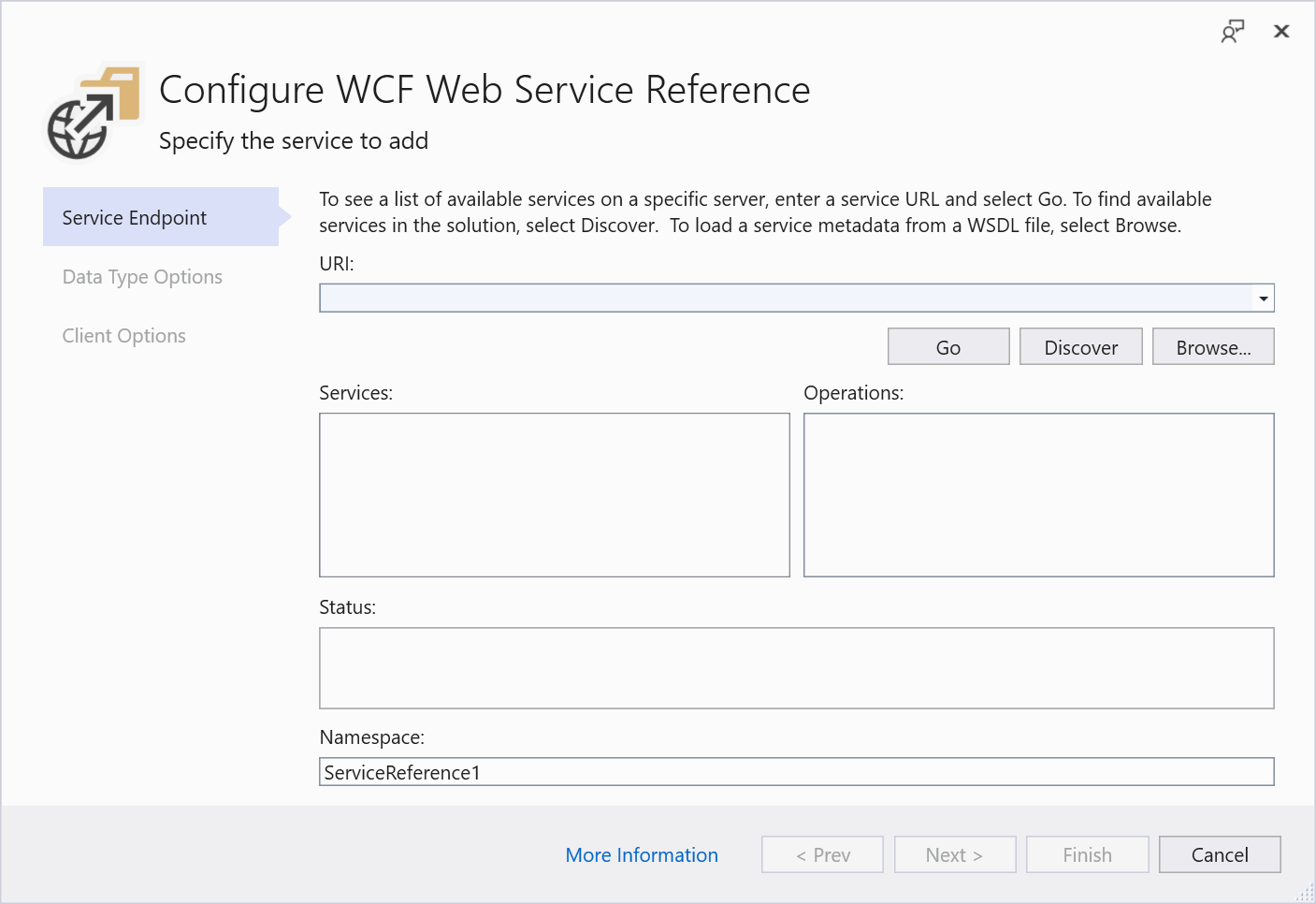Click the Status message box
This screenshot has width=1316, height=904.
click(796, 667)
